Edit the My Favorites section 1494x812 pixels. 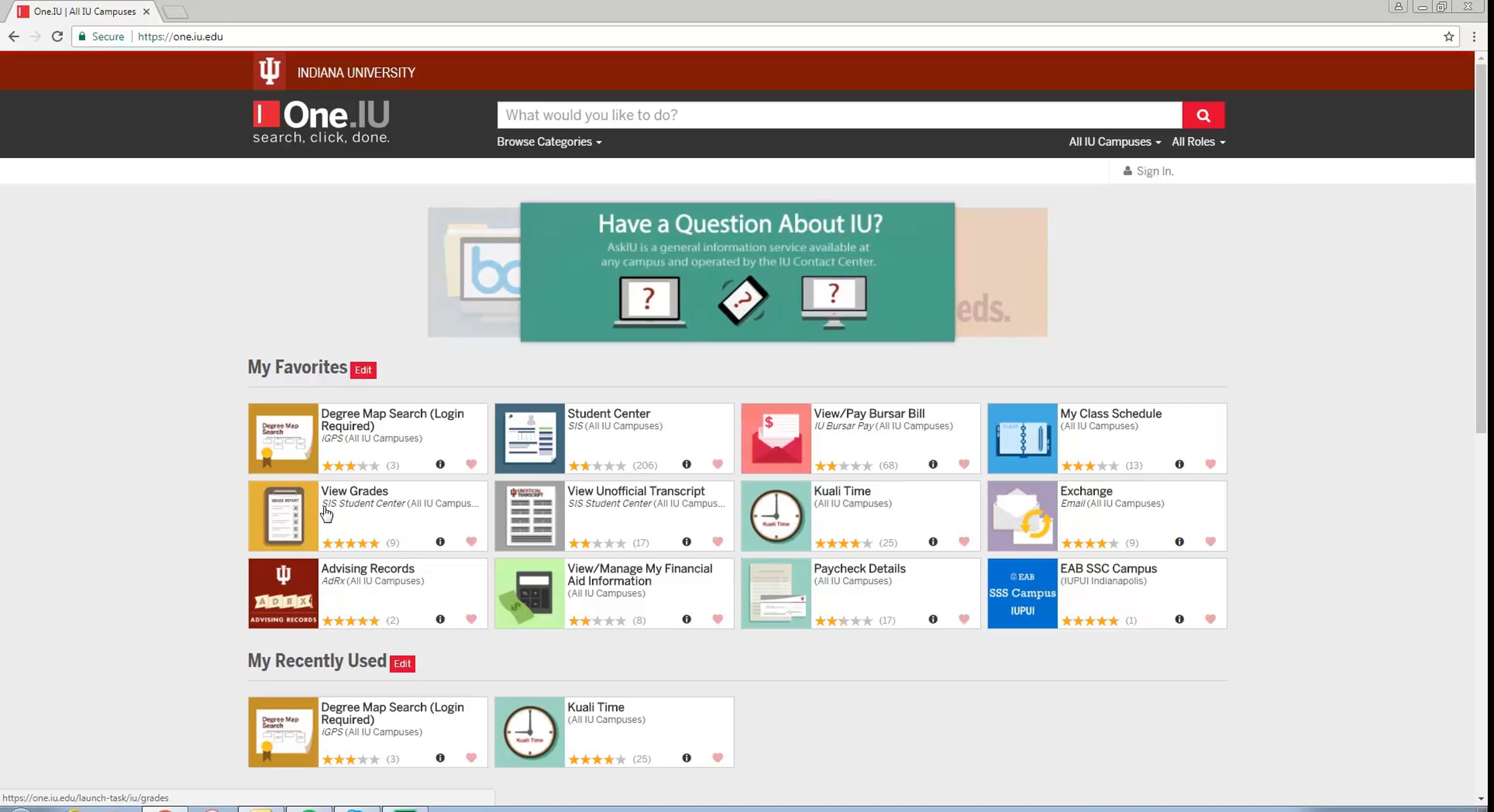click(x=363, y=370)
